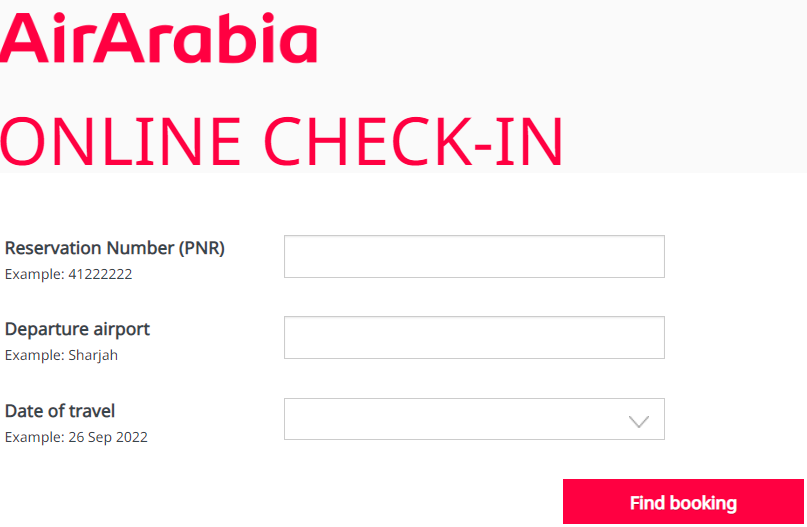Click the chevron arrow in Date of travel
Screen dimensions: 807x527
pos(639,421)
